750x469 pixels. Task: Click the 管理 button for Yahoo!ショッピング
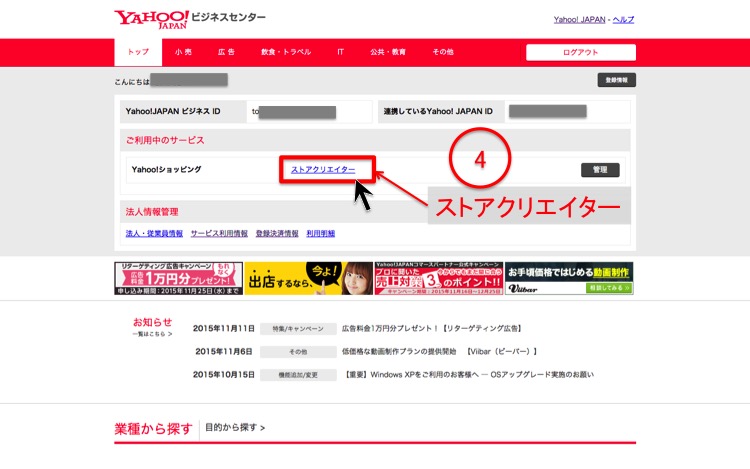(600, 170)
